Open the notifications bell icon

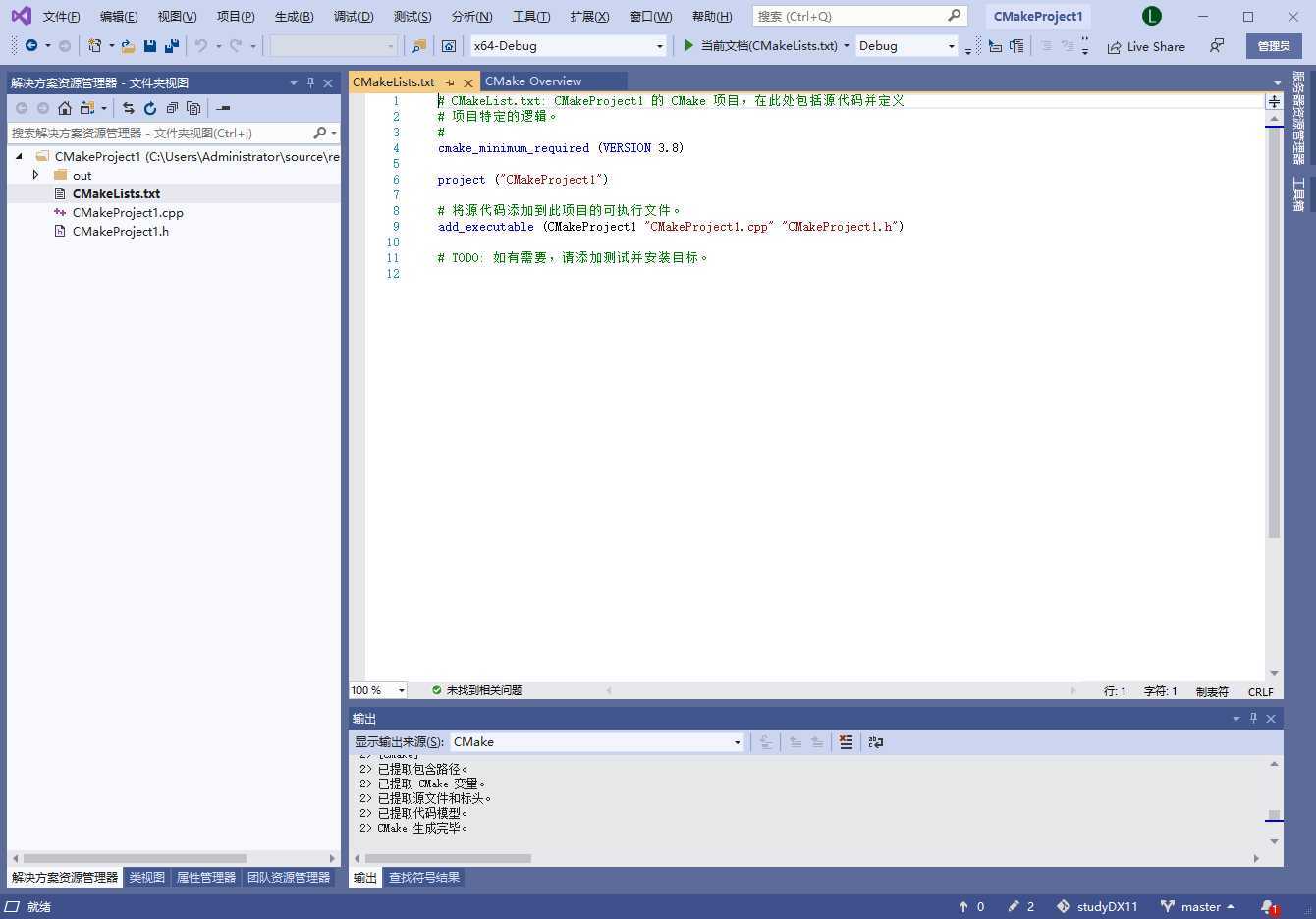(x=1269, y=908)
